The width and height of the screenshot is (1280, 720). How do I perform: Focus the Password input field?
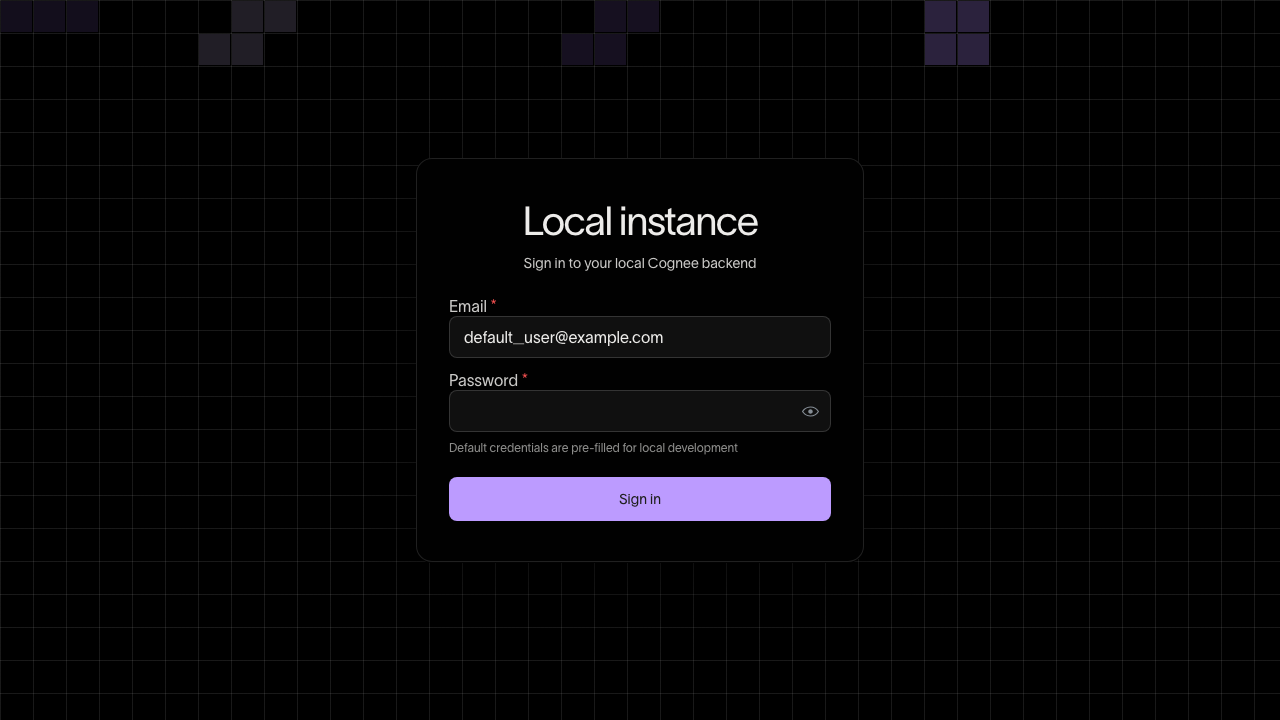640,411
